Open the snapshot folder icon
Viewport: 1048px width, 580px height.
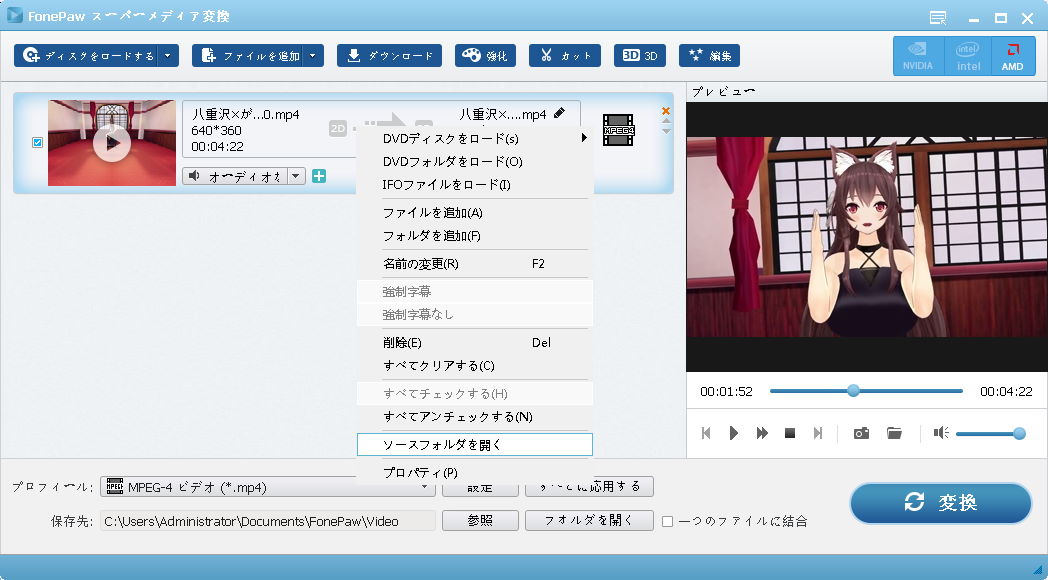pyautogui.click(x=894, y=433)
